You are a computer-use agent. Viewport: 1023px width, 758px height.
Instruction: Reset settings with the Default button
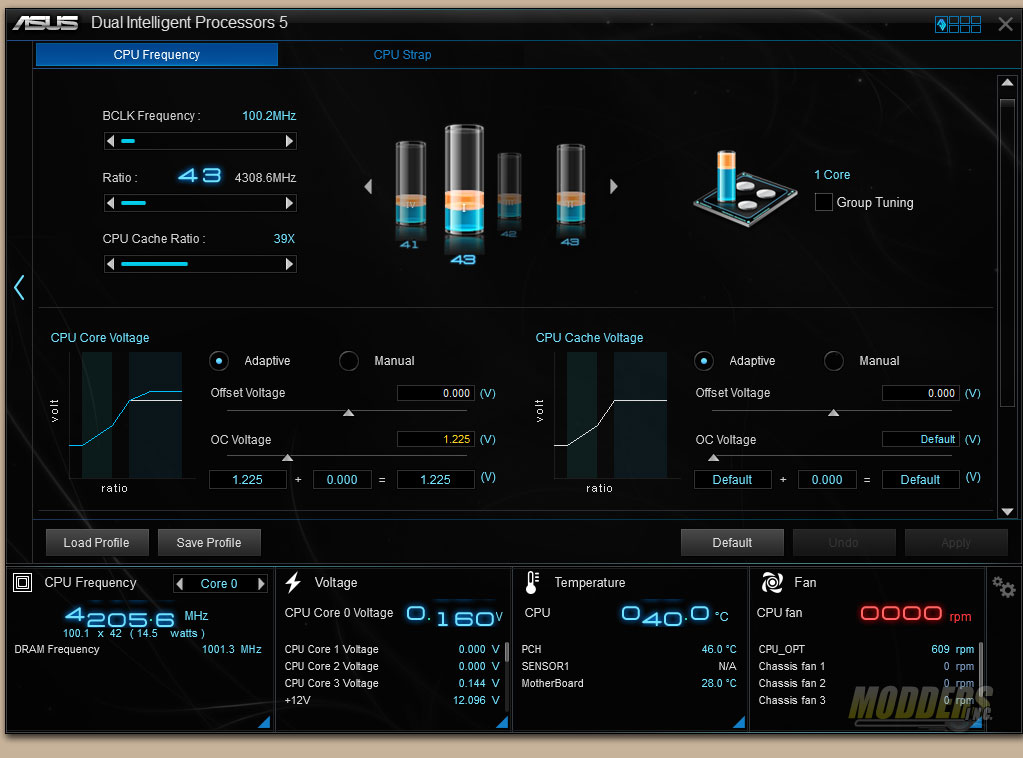732,543
